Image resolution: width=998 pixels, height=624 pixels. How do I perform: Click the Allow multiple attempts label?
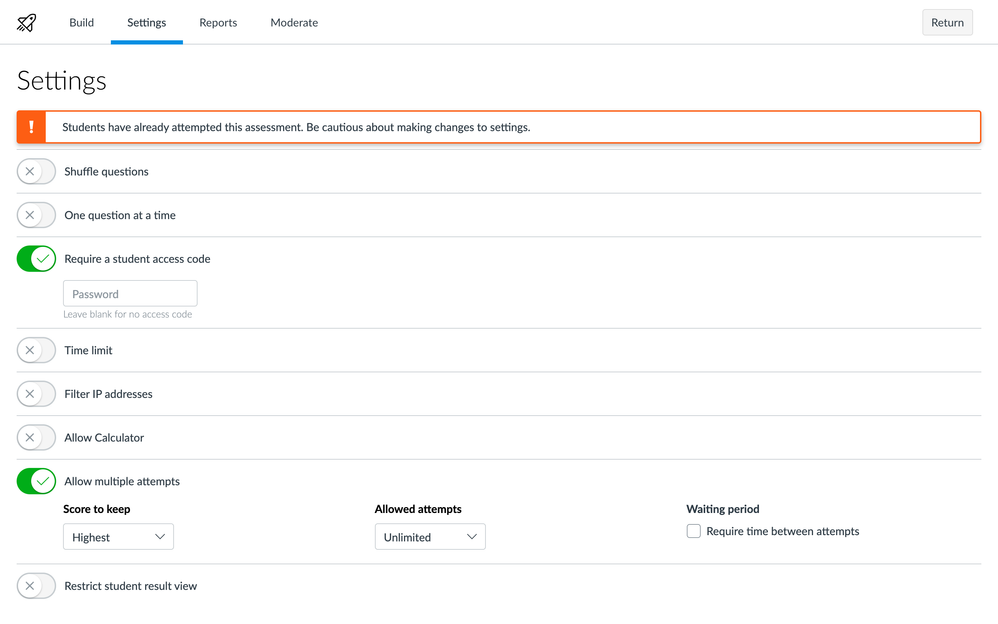coord(122,482)
